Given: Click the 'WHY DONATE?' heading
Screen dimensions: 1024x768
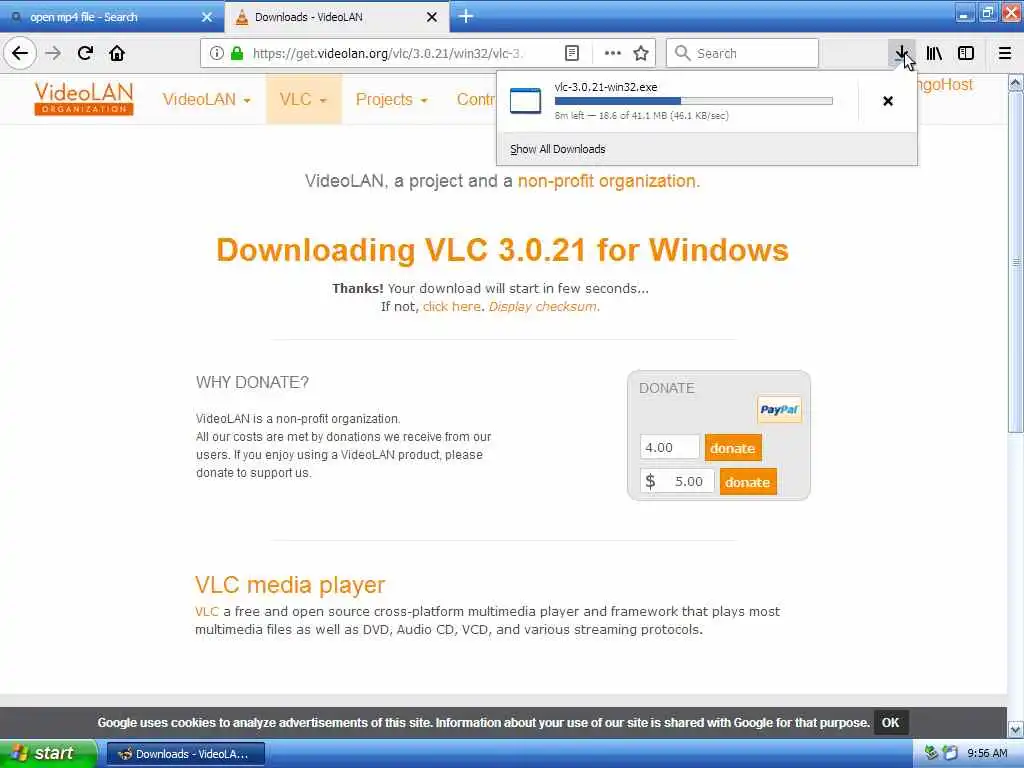Looking at the screenshot, I should pos(252,382).
